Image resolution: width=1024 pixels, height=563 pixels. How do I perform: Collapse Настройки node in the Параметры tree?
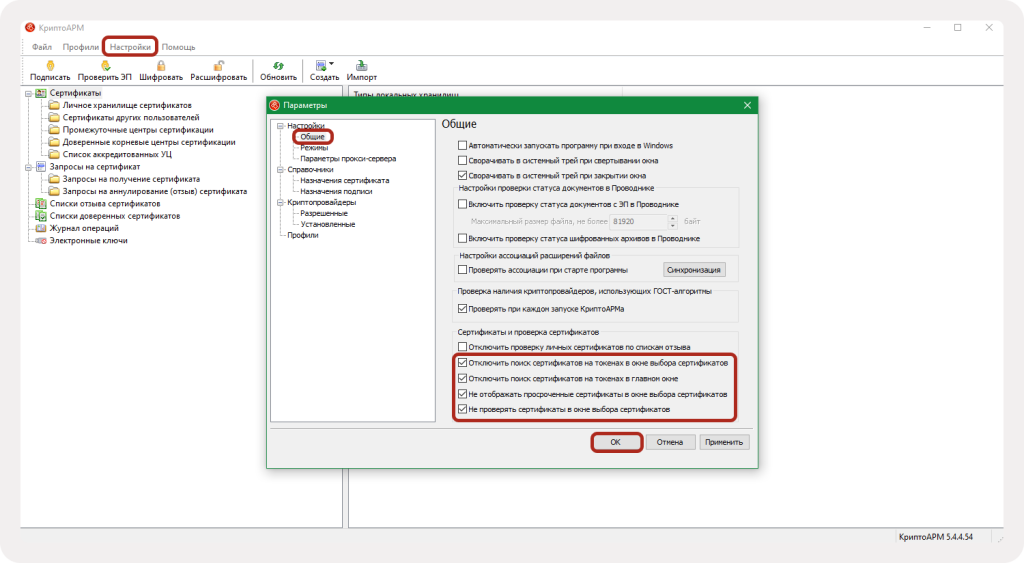pyautogui.click(x=280, y=125)
